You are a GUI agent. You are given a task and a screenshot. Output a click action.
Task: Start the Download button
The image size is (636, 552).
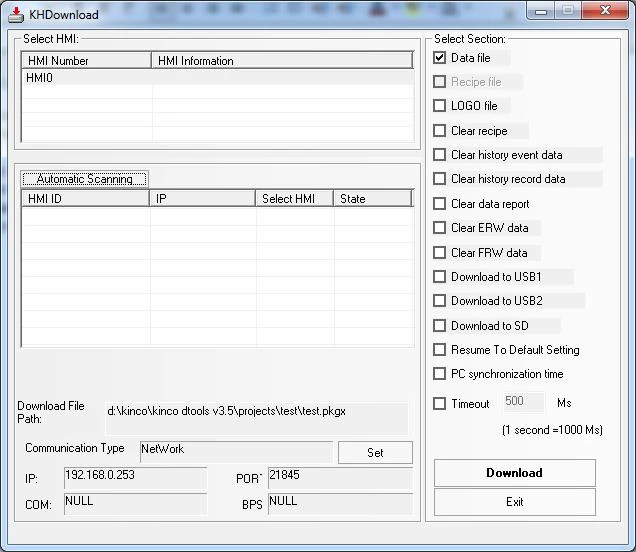point(514,473)
